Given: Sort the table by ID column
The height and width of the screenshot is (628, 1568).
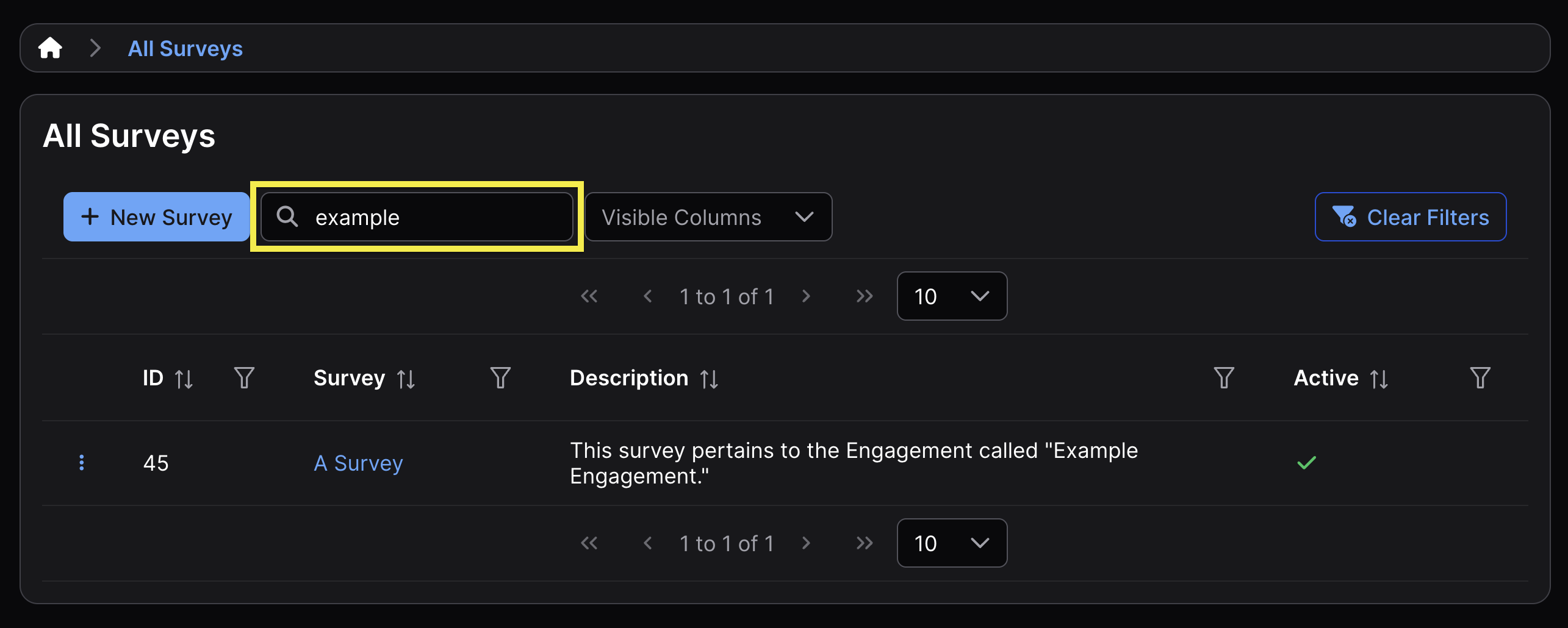Looking at the screenshot, I should coord(184,379).
